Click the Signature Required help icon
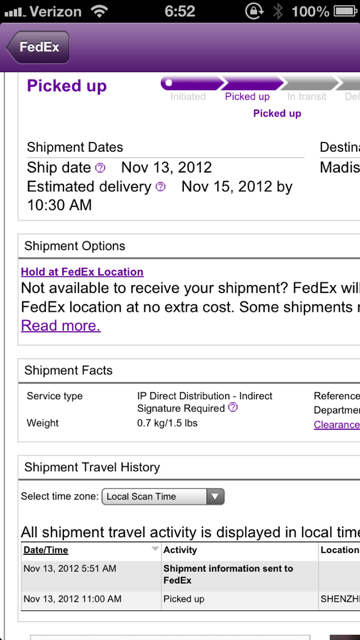The height and width of the screenshot is (640, 360). tap(233, 407)
